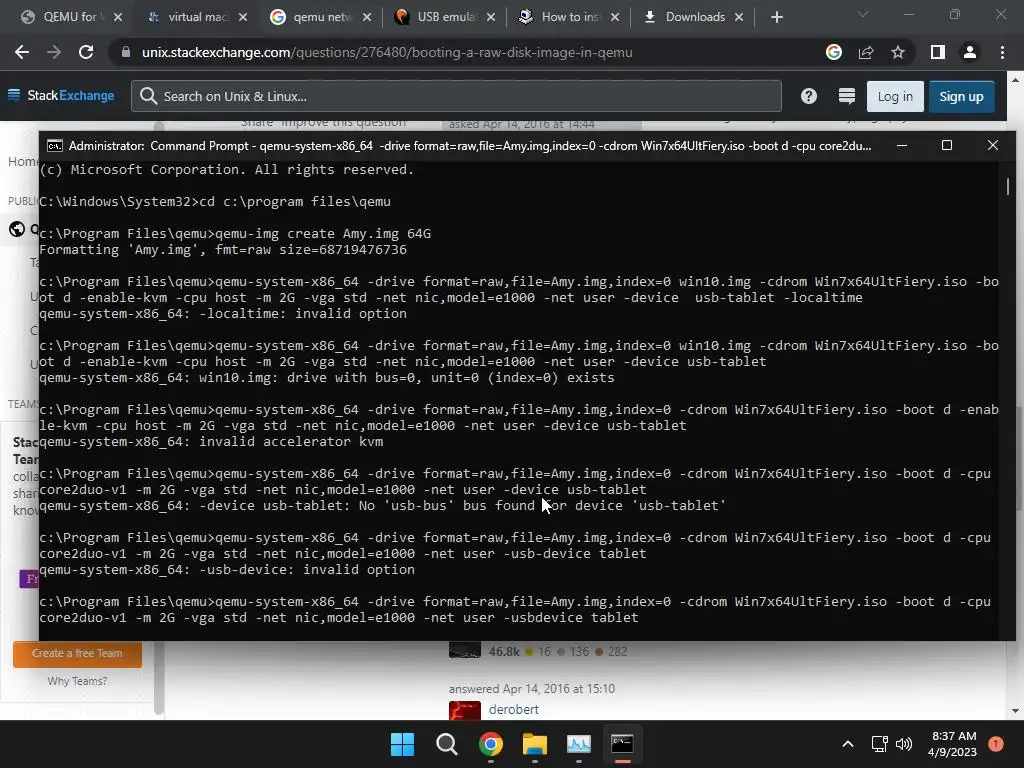1024x768 pixels.
Task: Open the Windows Start menu
Action: click(402, 744)
